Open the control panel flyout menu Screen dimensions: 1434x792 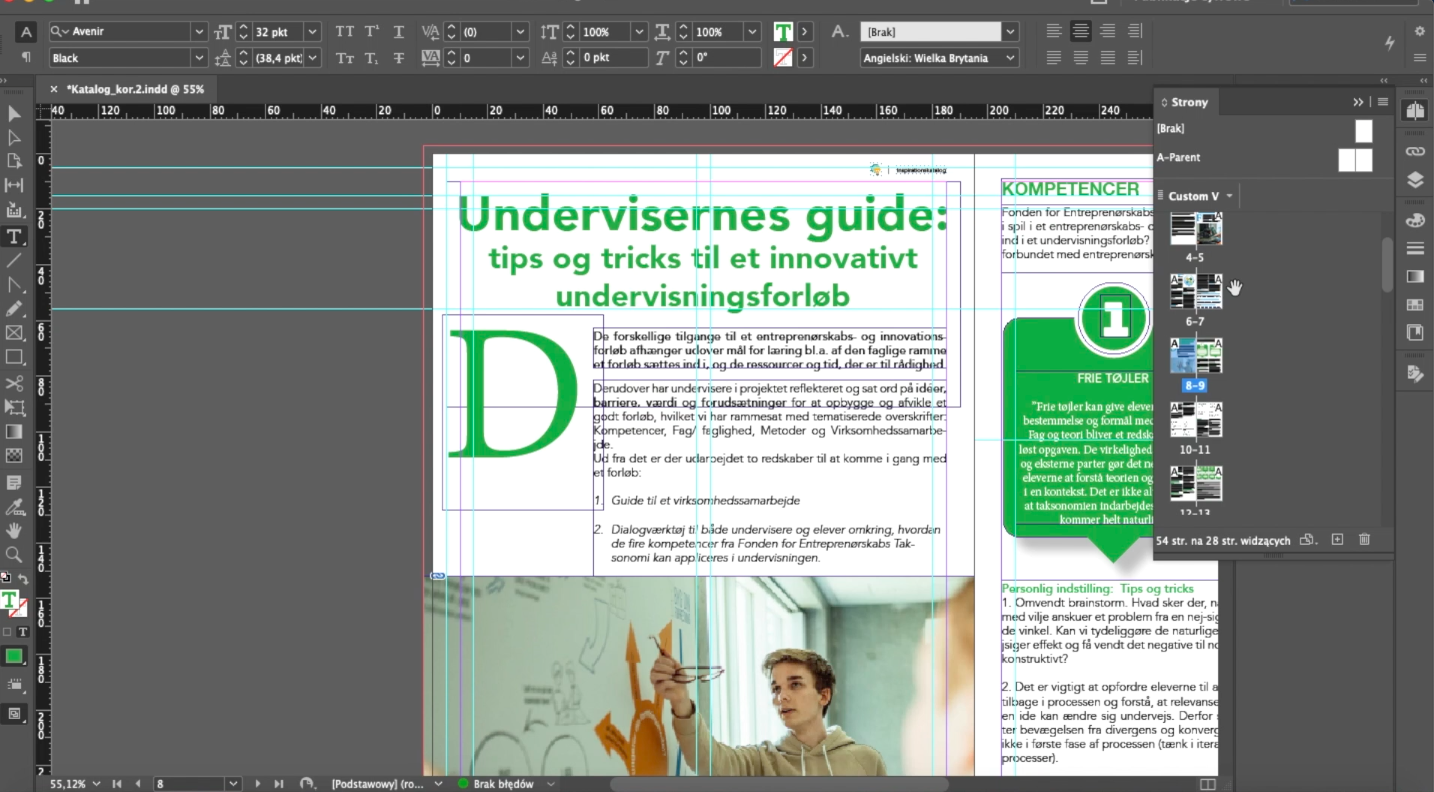1419,58
